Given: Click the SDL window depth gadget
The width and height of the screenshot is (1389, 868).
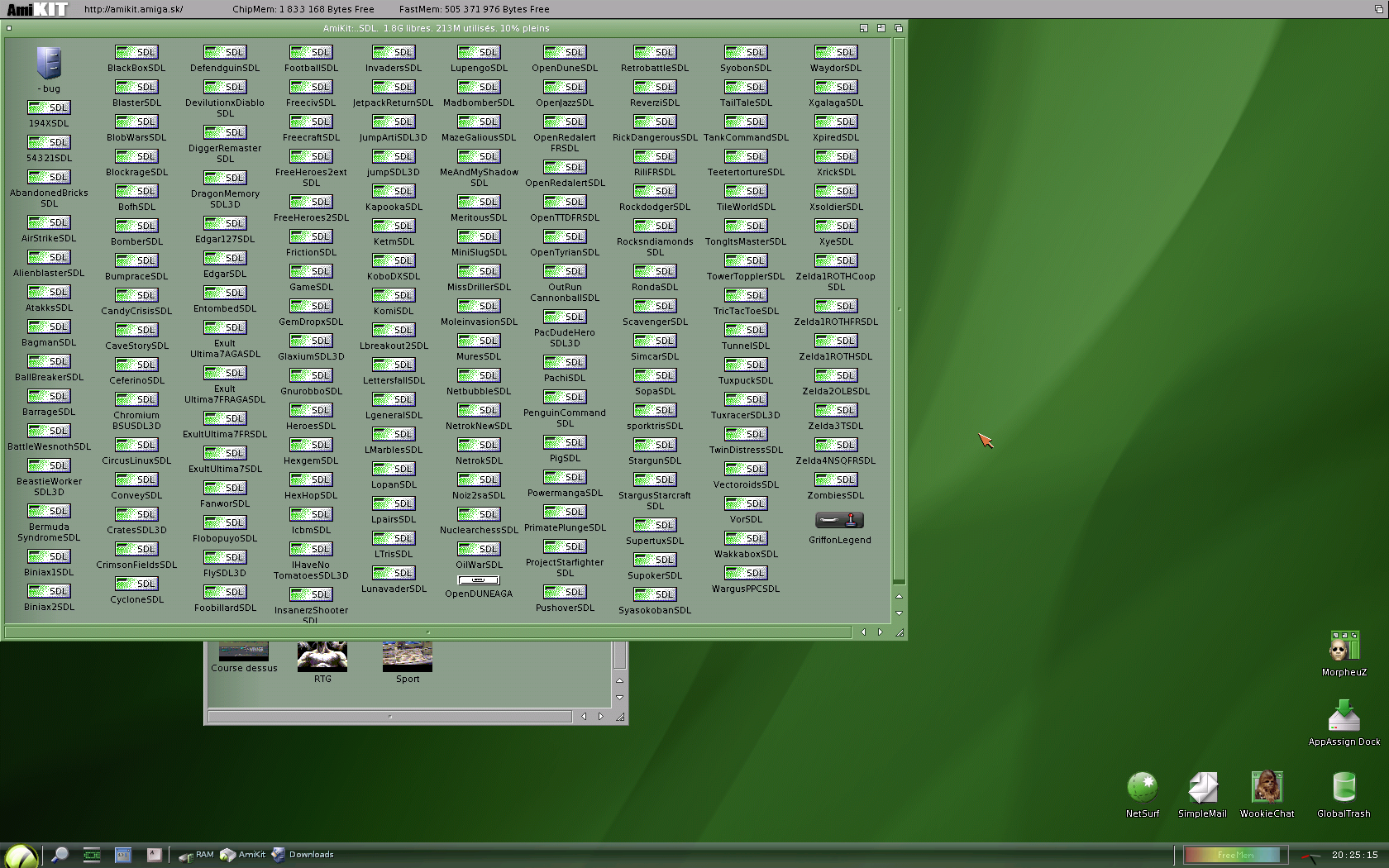Looking at the screenshot, I should click(x=899, y=28).
